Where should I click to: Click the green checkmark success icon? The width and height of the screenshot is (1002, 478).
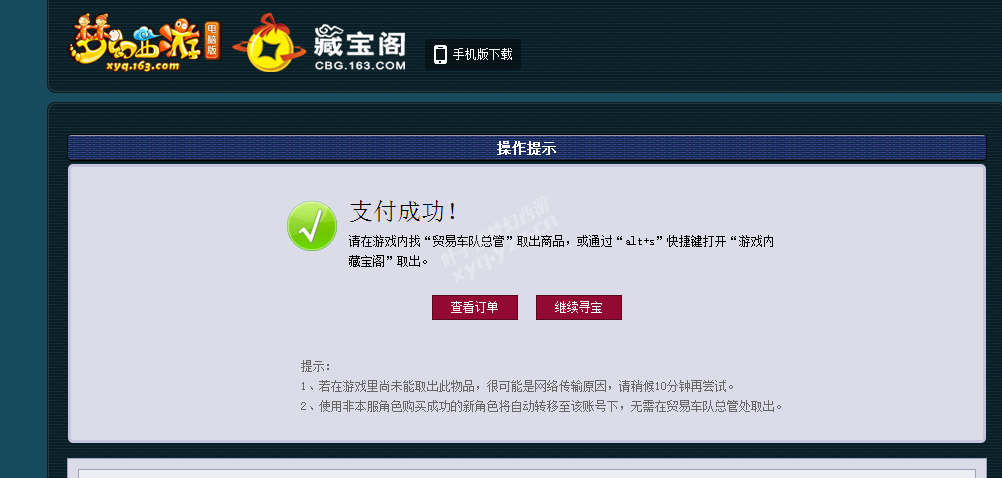pyautogui.click(x=312, y=226)
